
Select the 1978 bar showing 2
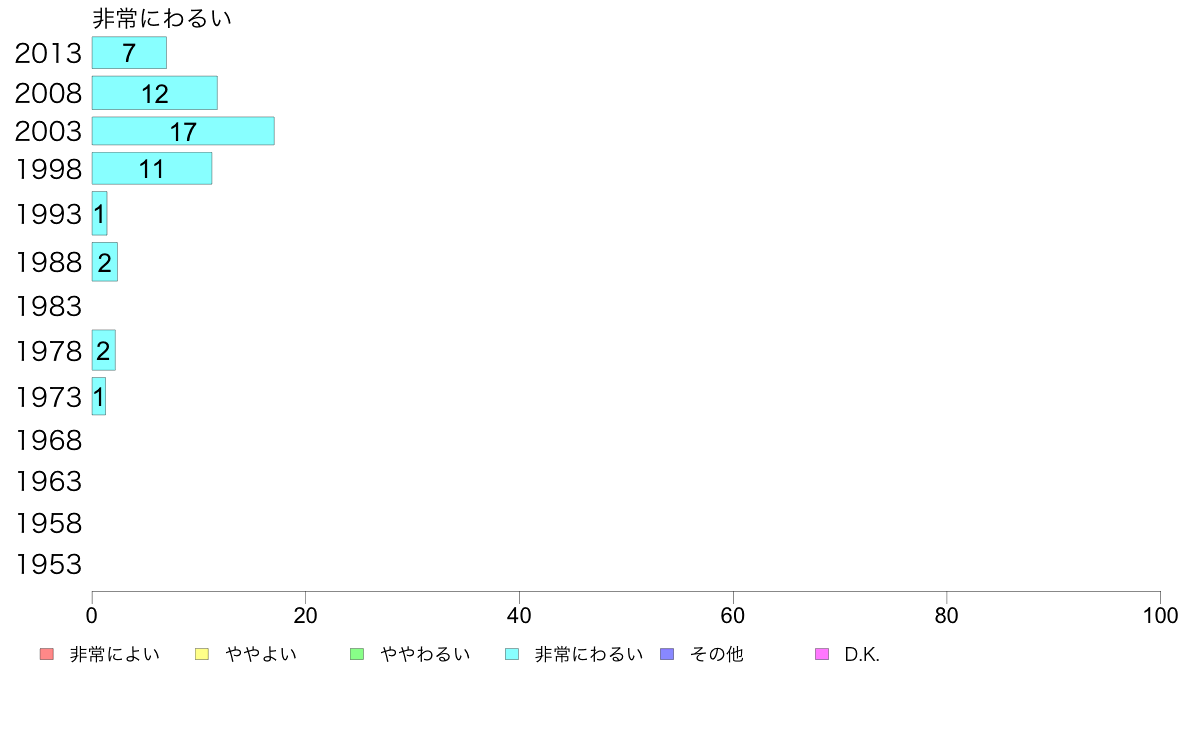(x=103, y=350)
